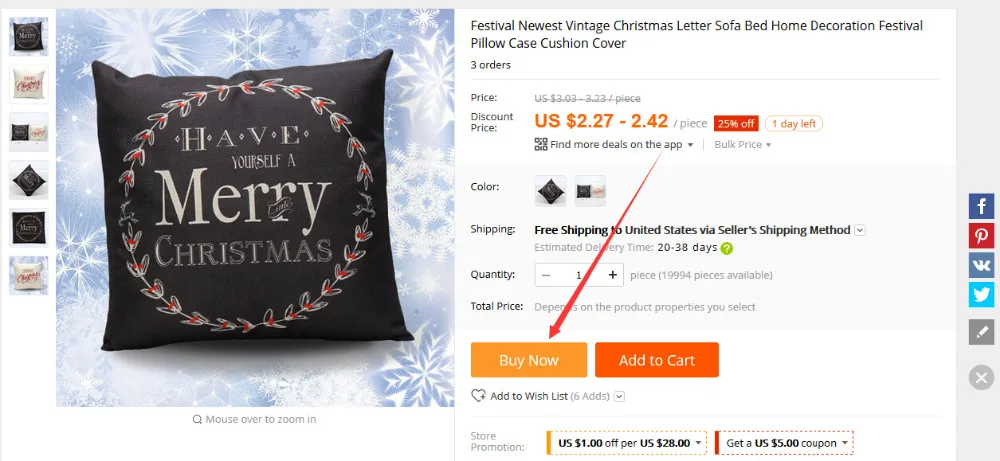Select the black pillow color swatch
Viewport: 1000px width, 461px height.
[x=550, y=191]
